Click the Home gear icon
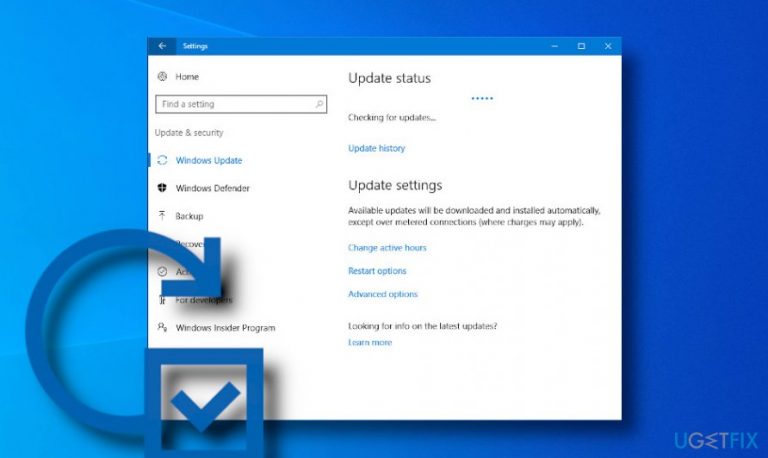The width and height of the screenshot is (768, 458). pyautogui.click(x=162, y=76)
